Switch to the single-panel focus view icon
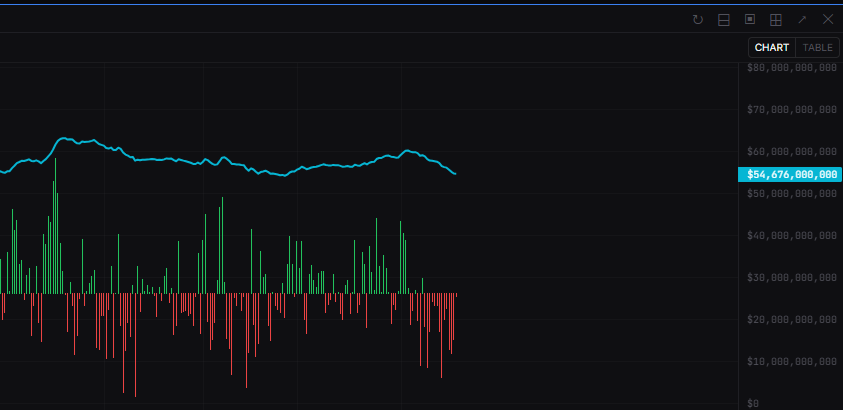 (749, 20)
